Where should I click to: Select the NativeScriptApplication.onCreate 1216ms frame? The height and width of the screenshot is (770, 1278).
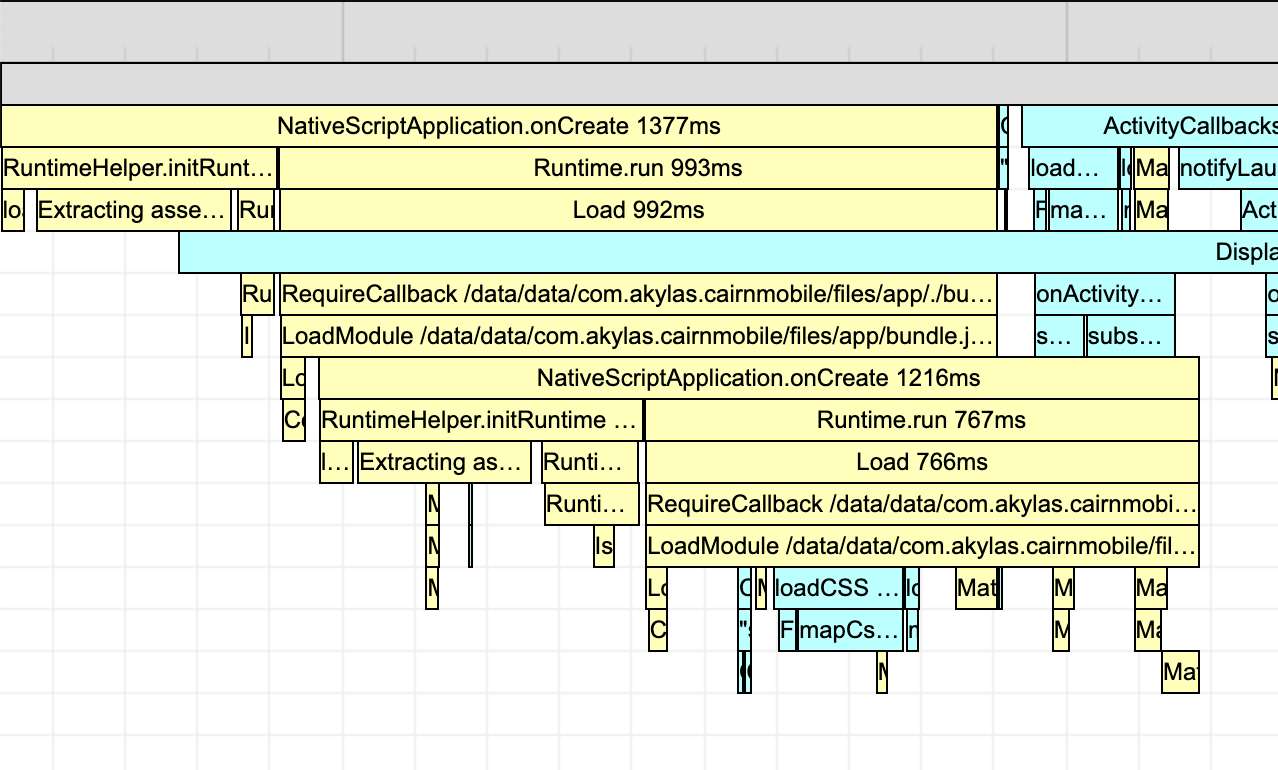(758, 378)
